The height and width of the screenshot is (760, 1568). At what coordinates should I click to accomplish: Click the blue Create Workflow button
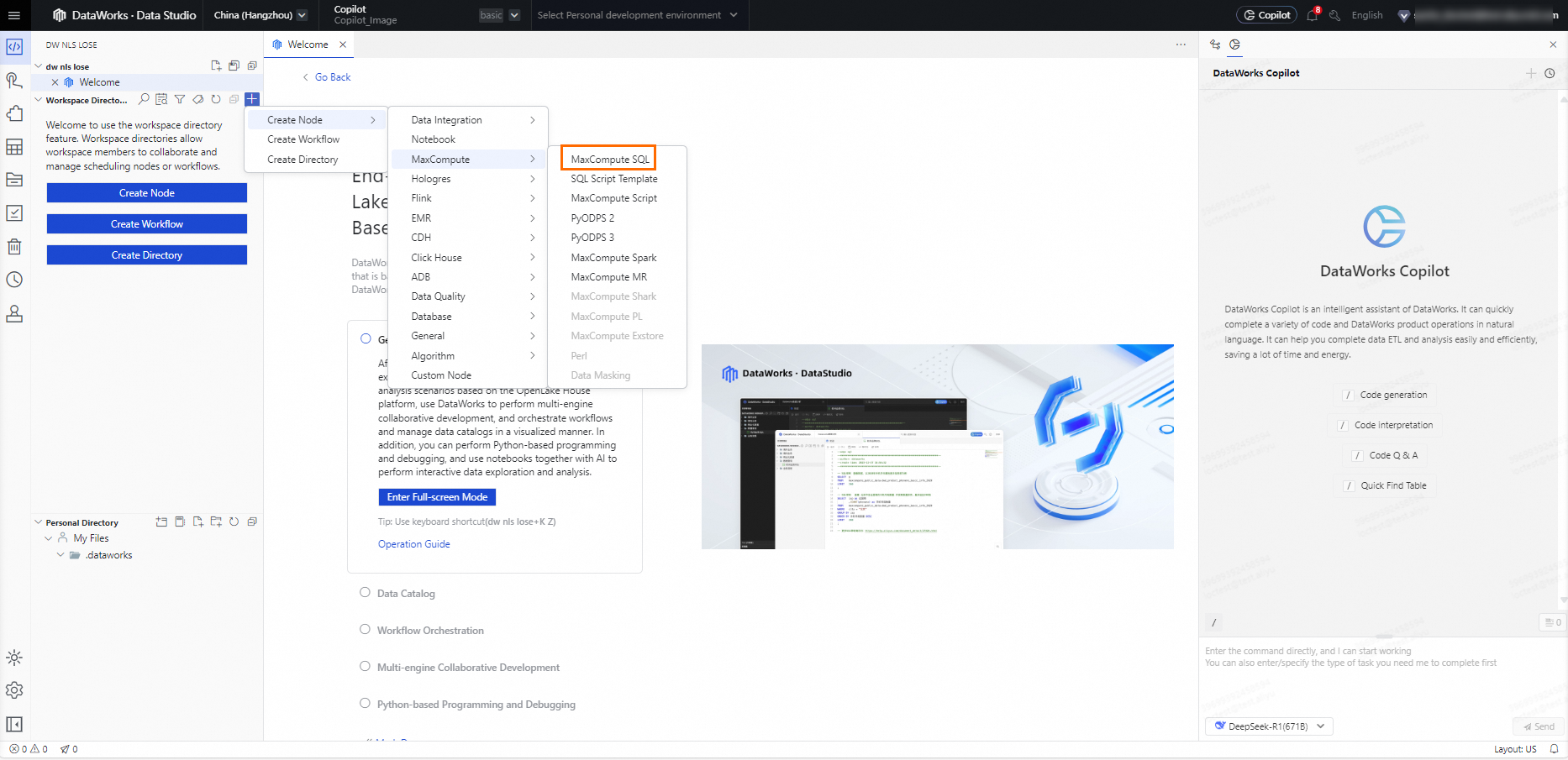click(x=147, y=224)
